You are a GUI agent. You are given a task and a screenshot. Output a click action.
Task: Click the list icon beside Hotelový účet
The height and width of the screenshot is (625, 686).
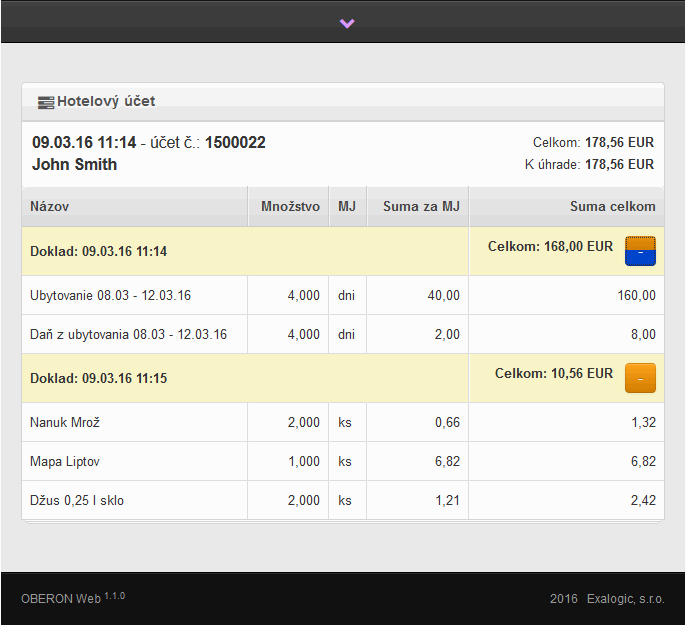click(45, 102)
